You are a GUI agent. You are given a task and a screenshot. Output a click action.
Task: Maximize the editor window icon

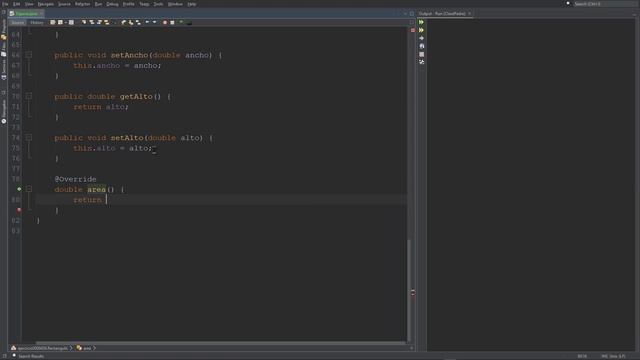(x=412, y=13)
